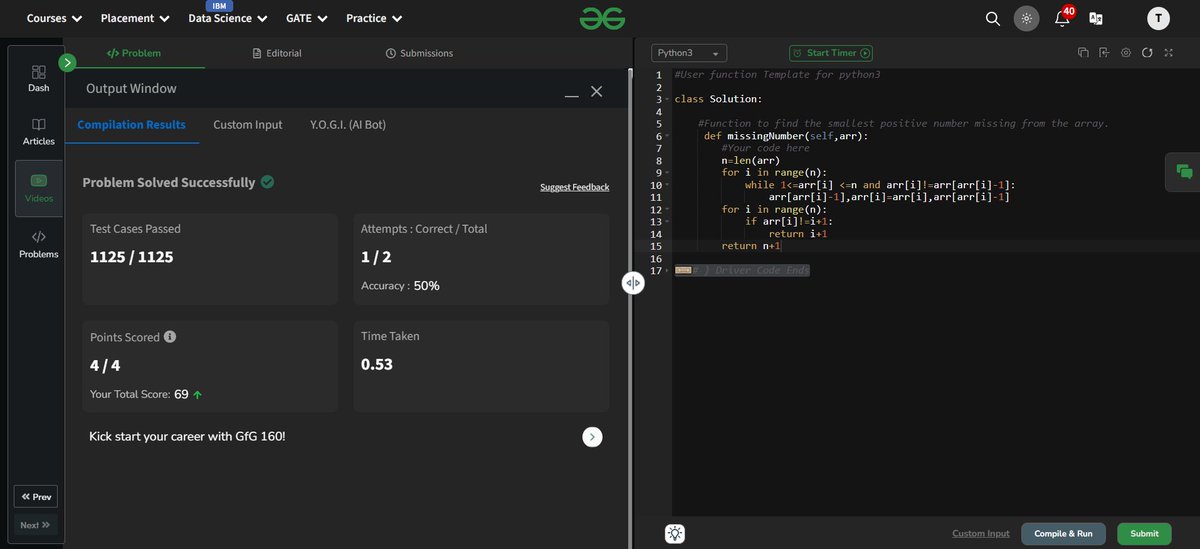Click the Points Scored info icon
The height and width of the screenshot is (549, 1200).
pyautogui.click(x=170, y=337)
